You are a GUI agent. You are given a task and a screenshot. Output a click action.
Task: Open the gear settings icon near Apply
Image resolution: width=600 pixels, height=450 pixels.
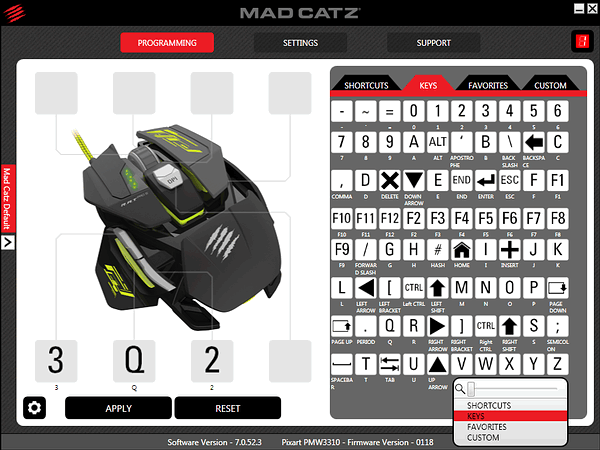(x=34, y=408)
